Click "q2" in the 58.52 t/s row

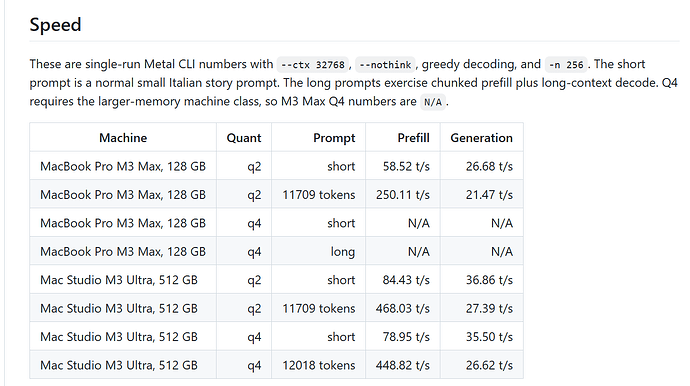tap(254, 167)
